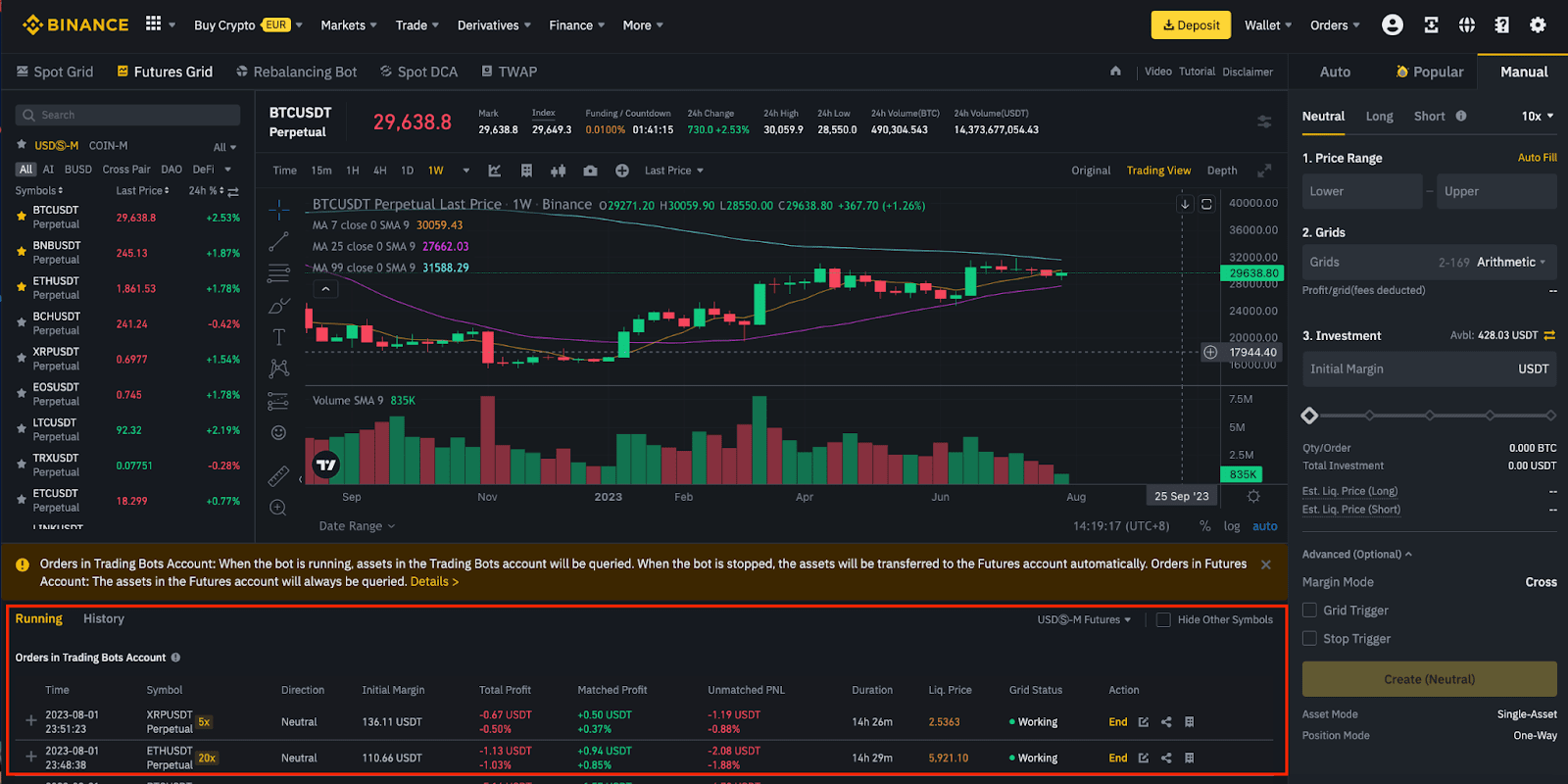Toggle favorite star for BTCUSDT Perpetual
Image resolution: width=1568 pixels, height=784 pixels.
click(x=22, y=217)
